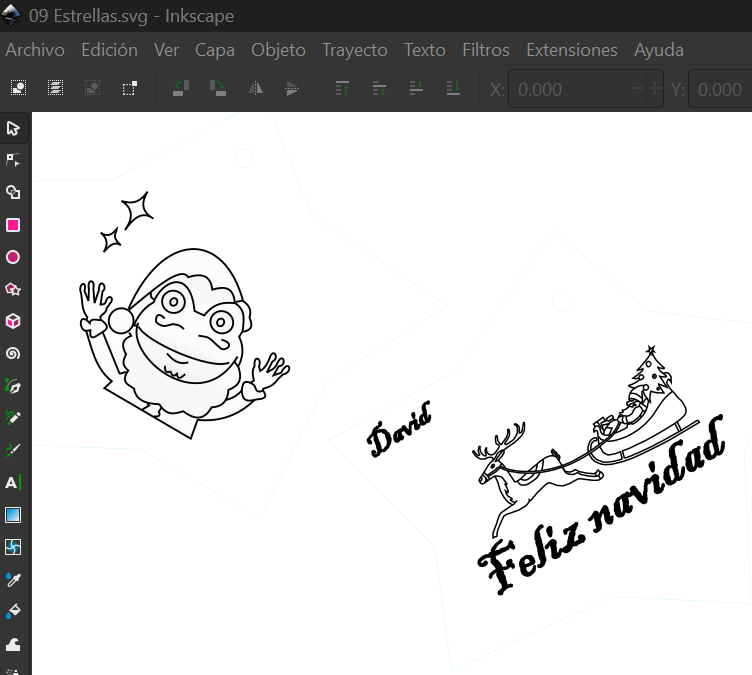This screenshot has height=675, width=752.
Task: Select the Node editing tool
Action: click(x=13, y=160)
